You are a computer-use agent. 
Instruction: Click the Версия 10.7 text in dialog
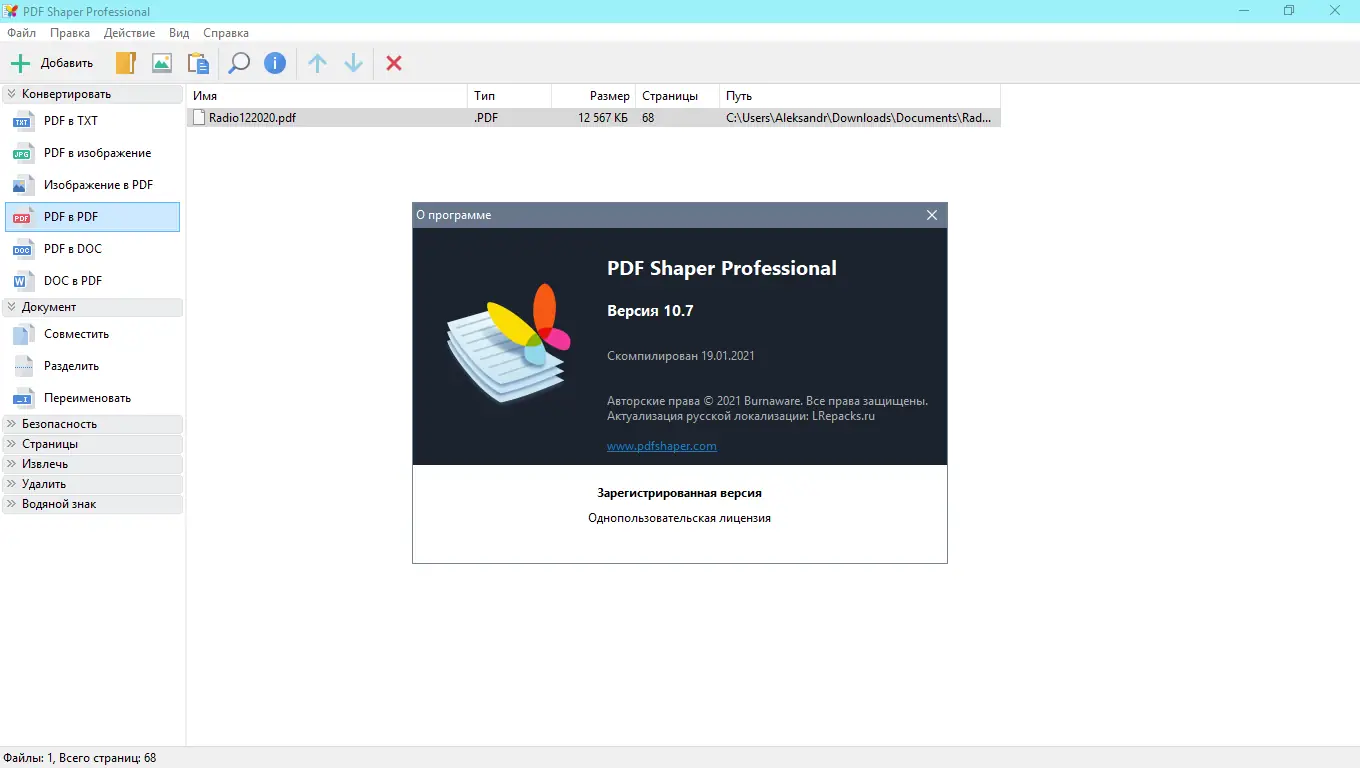pyautogui.click(x=650, y=311)
